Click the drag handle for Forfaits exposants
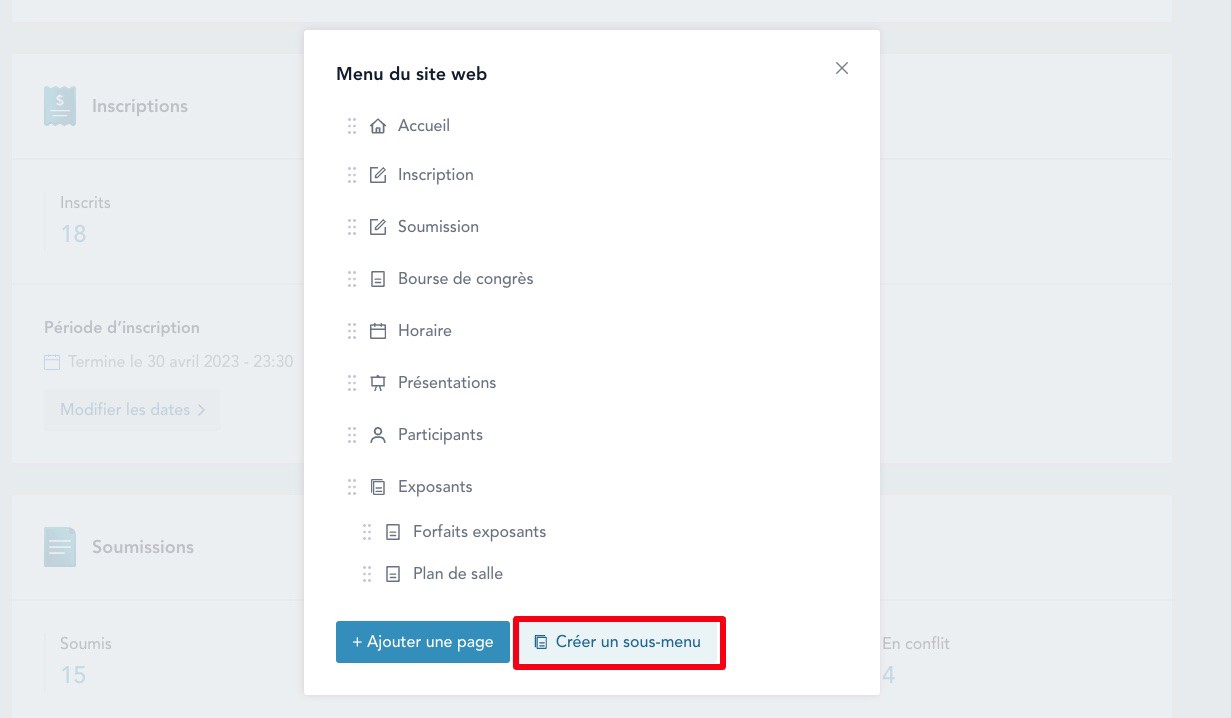The height and width of the screenshot is (718, 1231). pyautogui.click(x=367, y=532)
